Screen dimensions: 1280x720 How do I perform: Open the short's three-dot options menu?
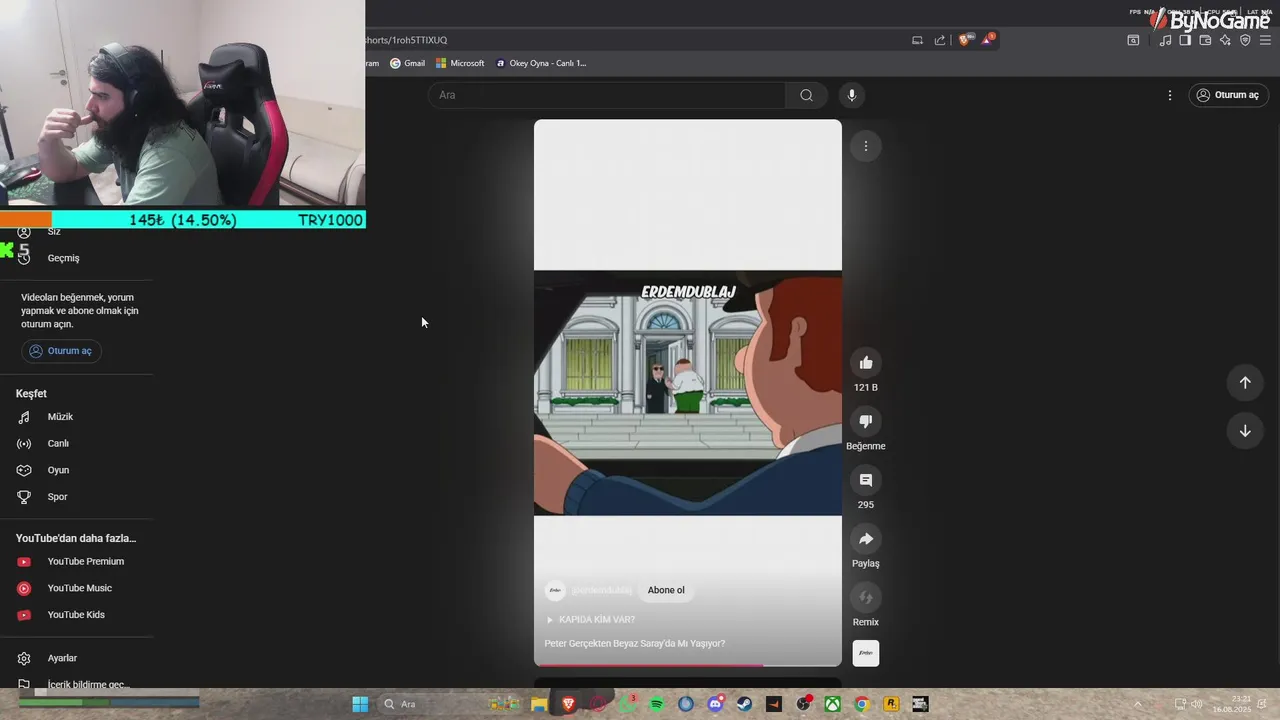(866, 146)
